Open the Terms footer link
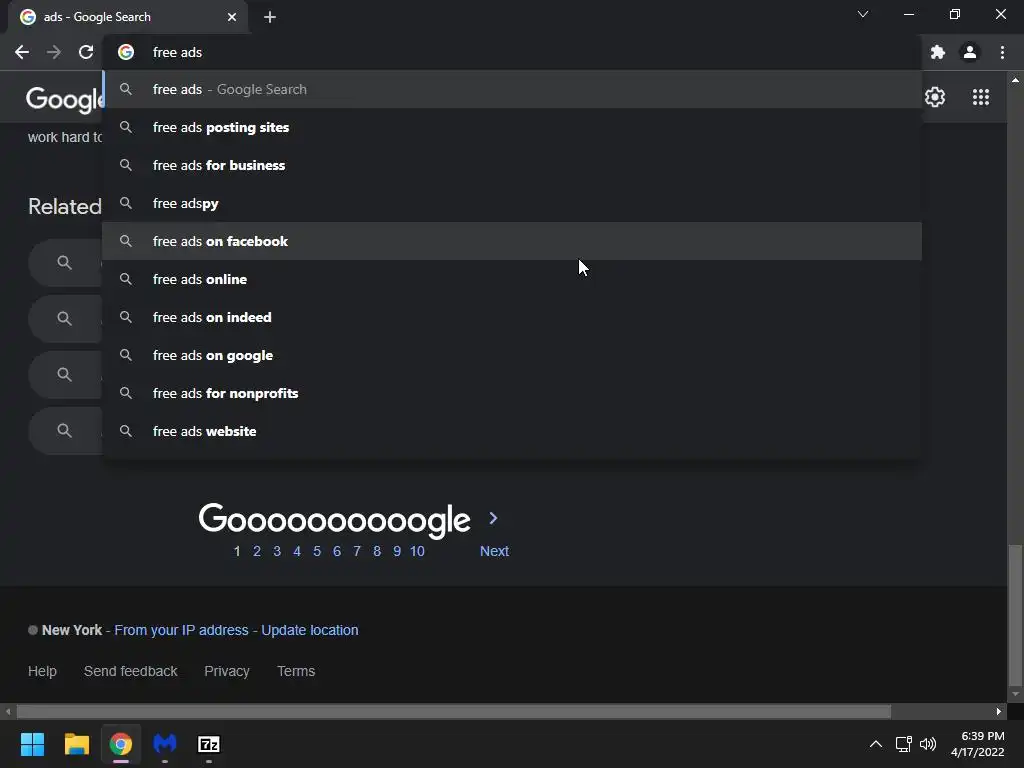The width and height of the screenshot is (1024, 768). (x=296, y=671)
